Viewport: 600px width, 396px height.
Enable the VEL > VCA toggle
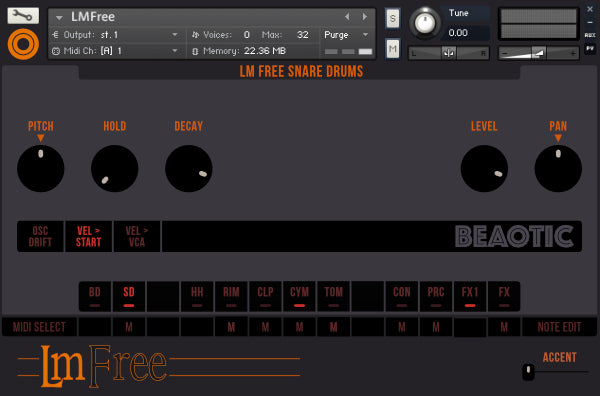pyautogui.click(x=137, y=236)
